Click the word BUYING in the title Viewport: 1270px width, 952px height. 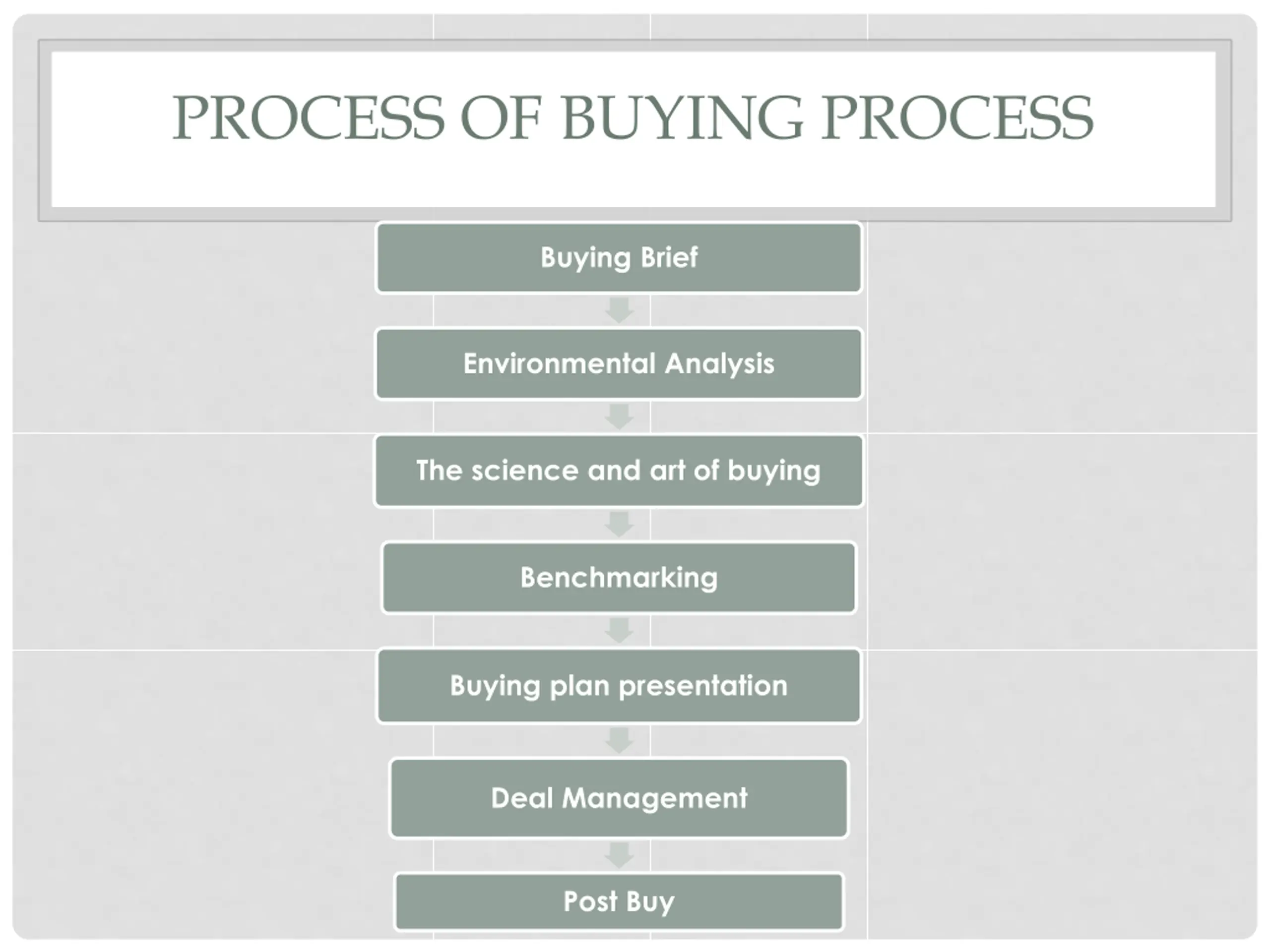(x=682, y=118)
